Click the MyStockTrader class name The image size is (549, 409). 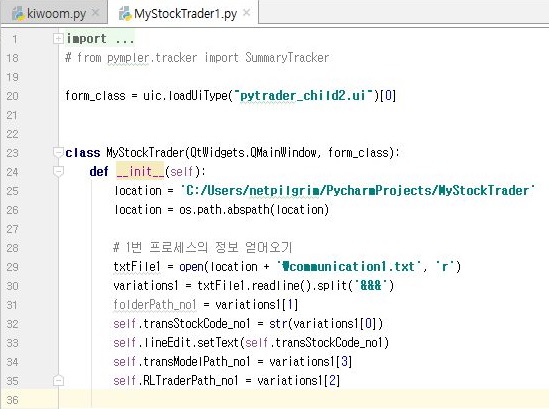pos(145,153)
